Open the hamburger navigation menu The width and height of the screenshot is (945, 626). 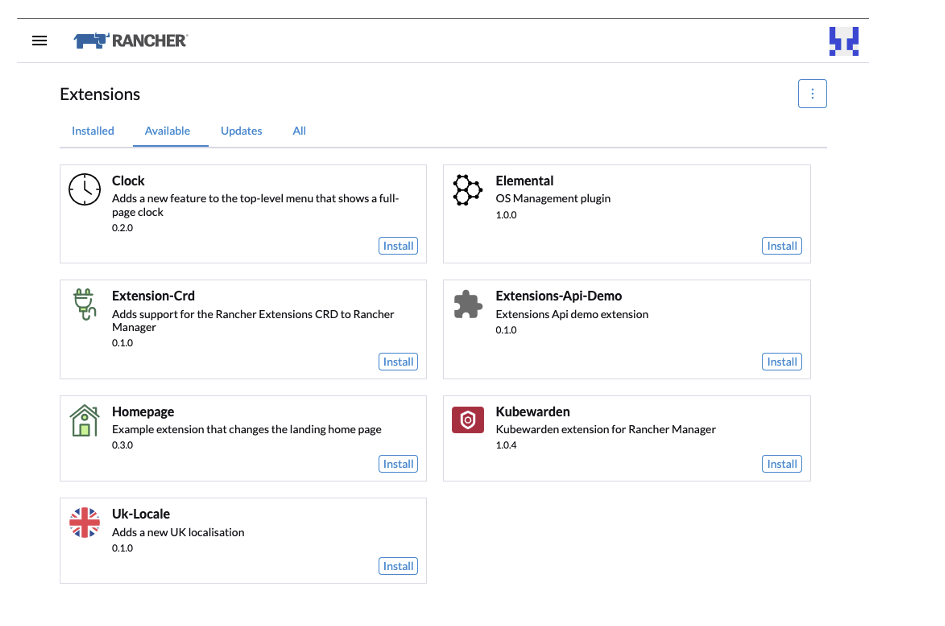point(40,41)
